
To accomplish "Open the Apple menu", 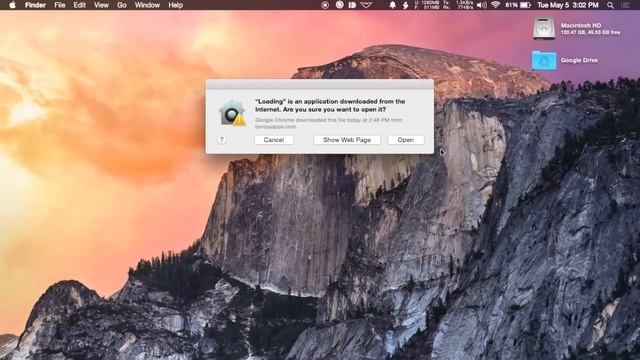I will (x=12, y=5).
